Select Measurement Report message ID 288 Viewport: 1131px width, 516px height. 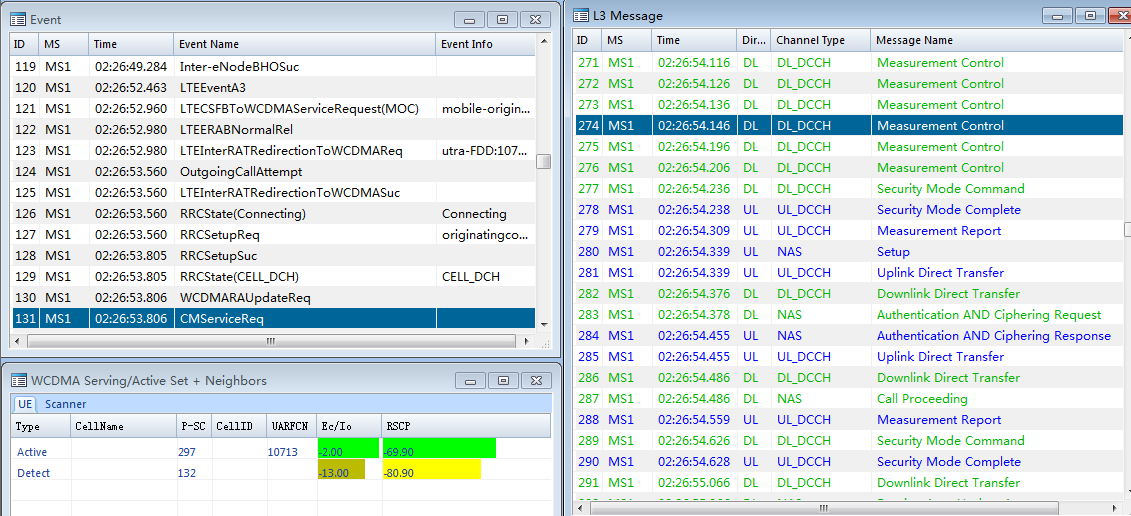(x=848, y=419)
